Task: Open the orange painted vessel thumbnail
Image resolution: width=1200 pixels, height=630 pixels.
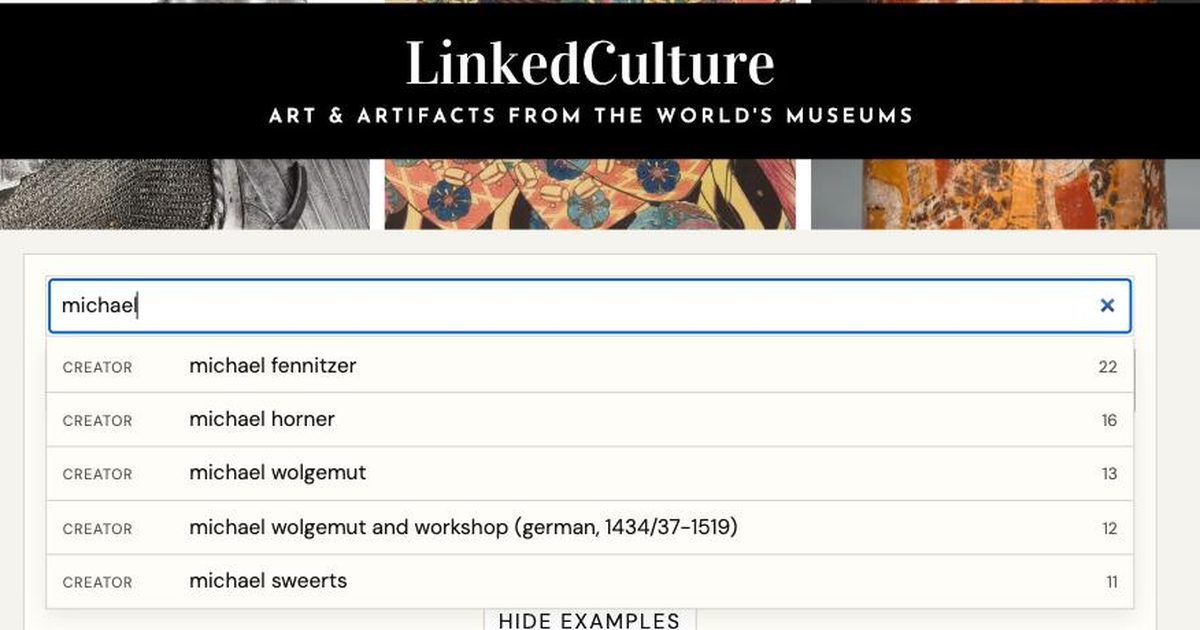Action: point(1005,194)
